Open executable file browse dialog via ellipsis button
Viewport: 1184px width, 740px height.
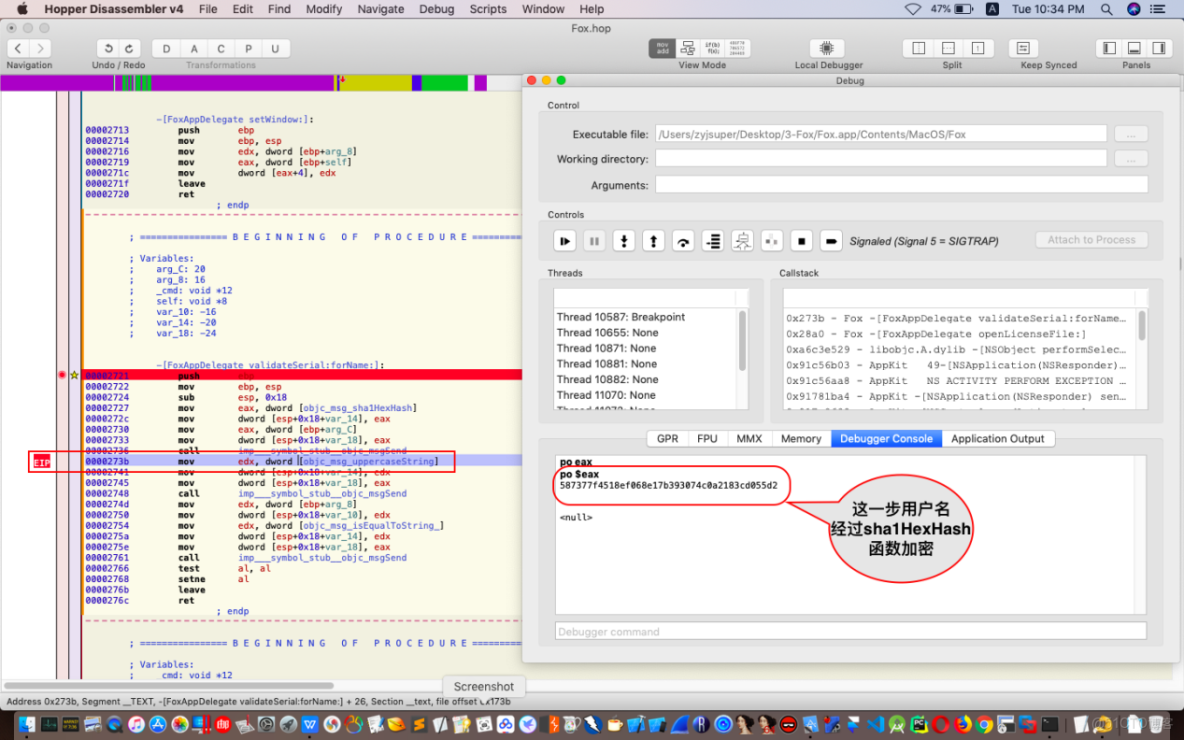(x=1131, y=133)
